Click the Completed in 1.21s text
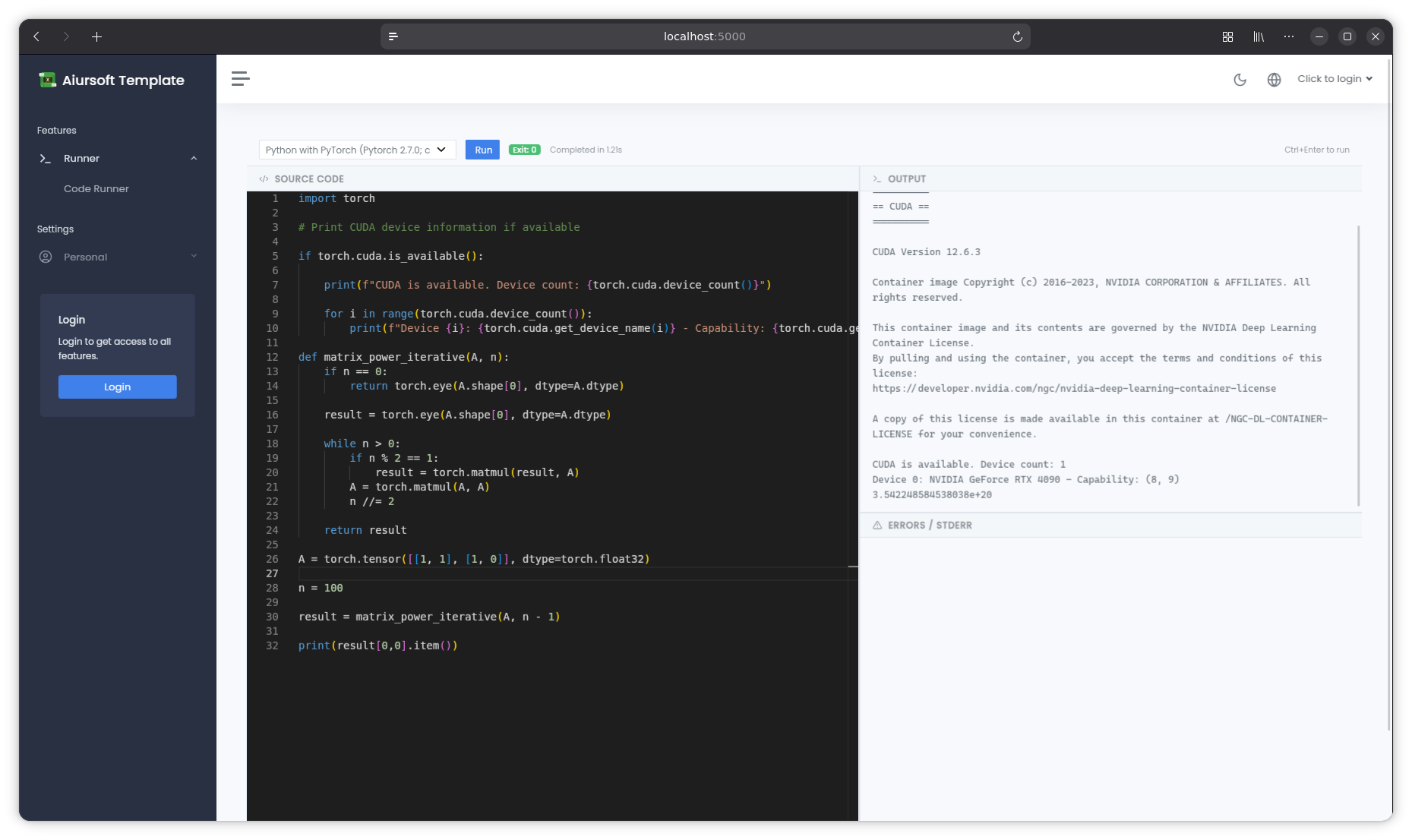The height and width of the screenshot is (840, 1412). [586, 150]
